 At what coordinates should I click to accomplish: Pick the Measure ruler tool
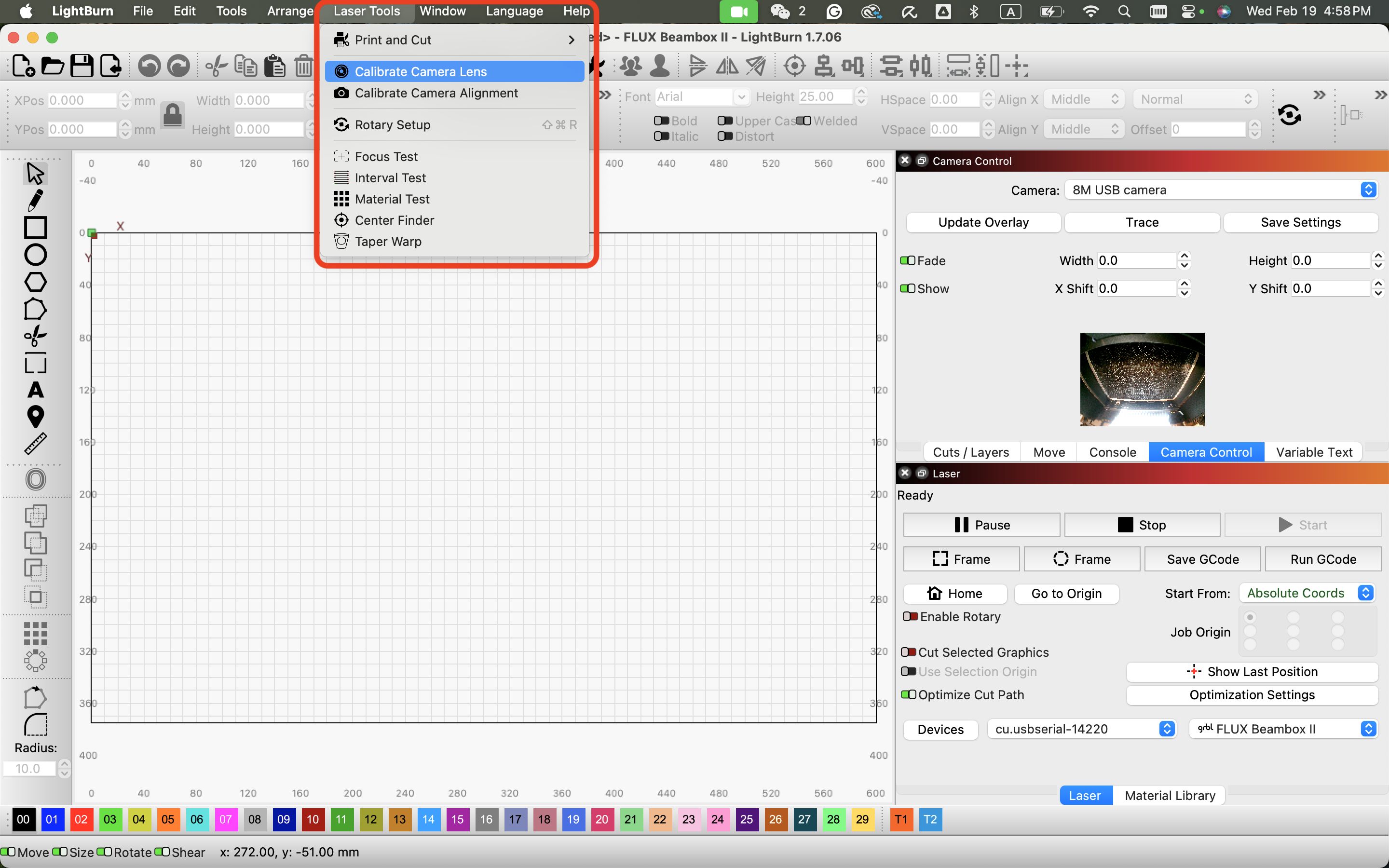click(35, 444)
